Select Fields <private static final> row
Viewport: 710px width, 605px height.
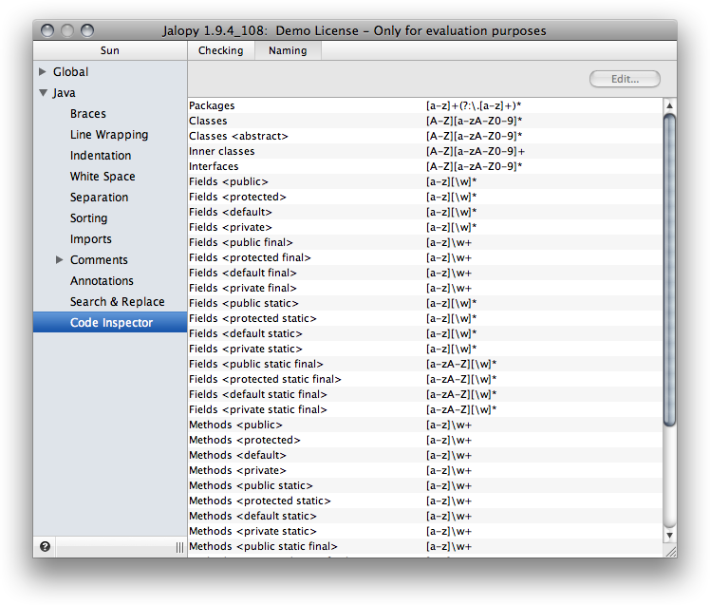[425, 410]
